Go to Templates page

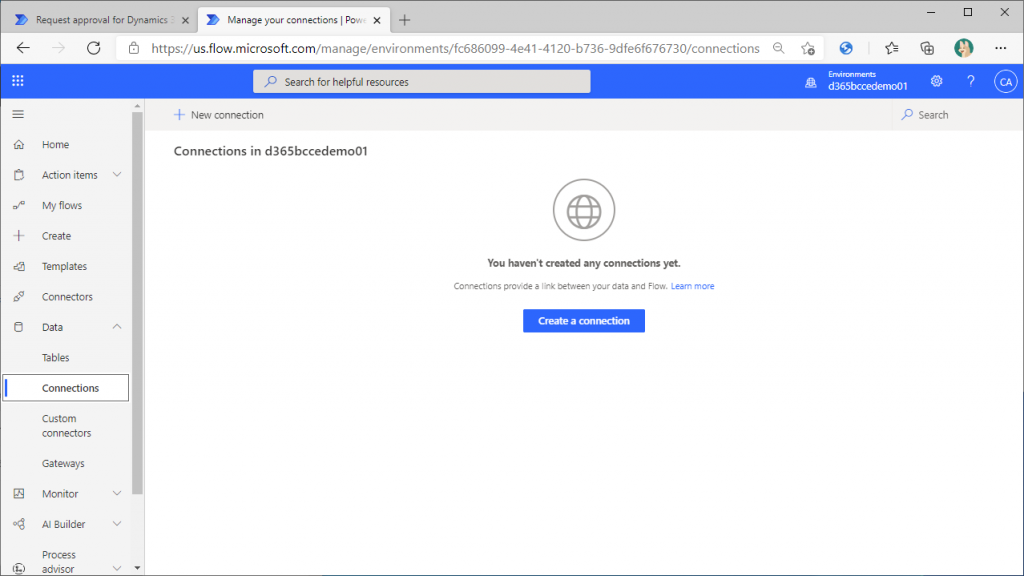[64, 266]
